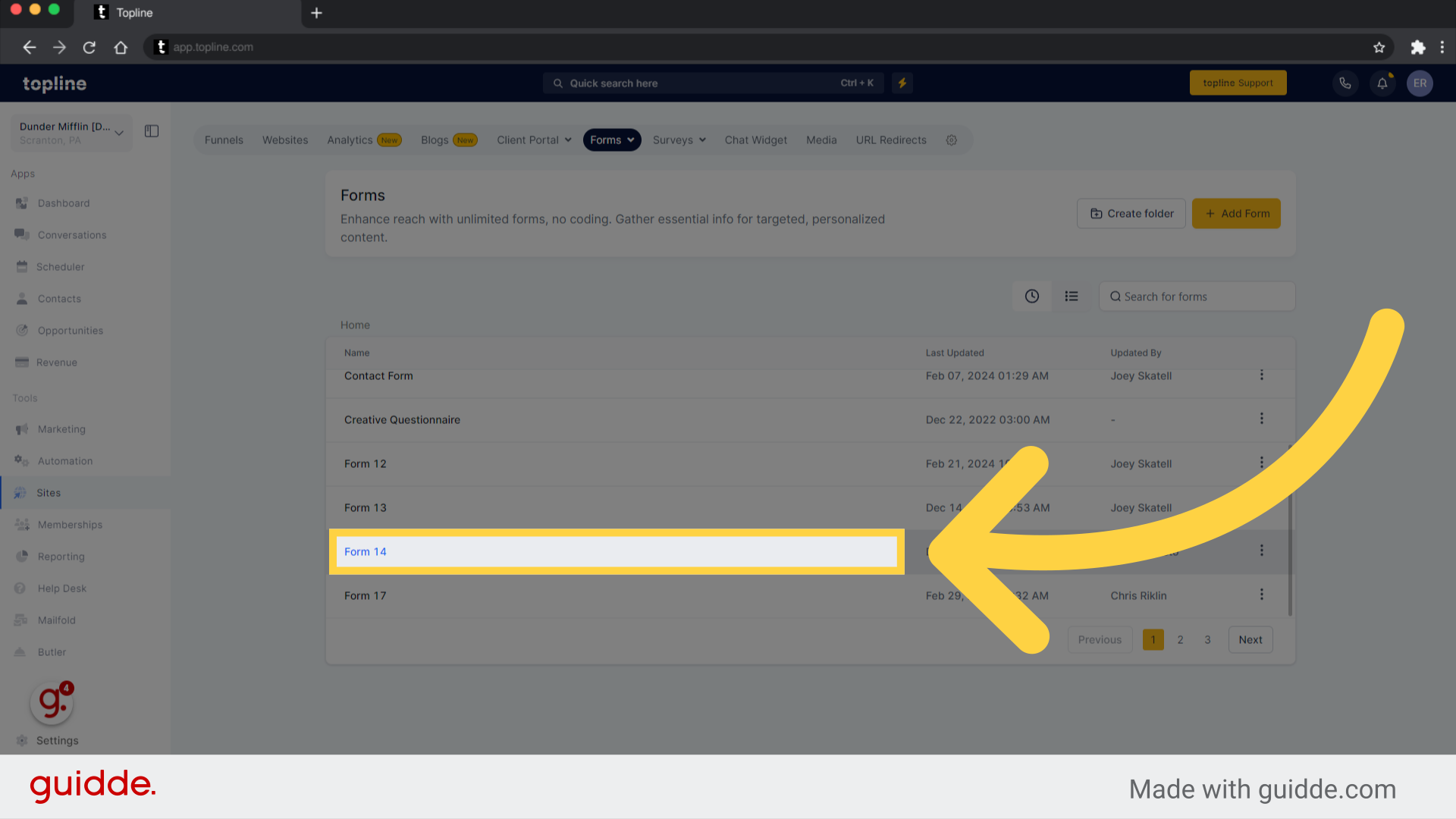Toggle the list view layout icon

click(1071, 295)
